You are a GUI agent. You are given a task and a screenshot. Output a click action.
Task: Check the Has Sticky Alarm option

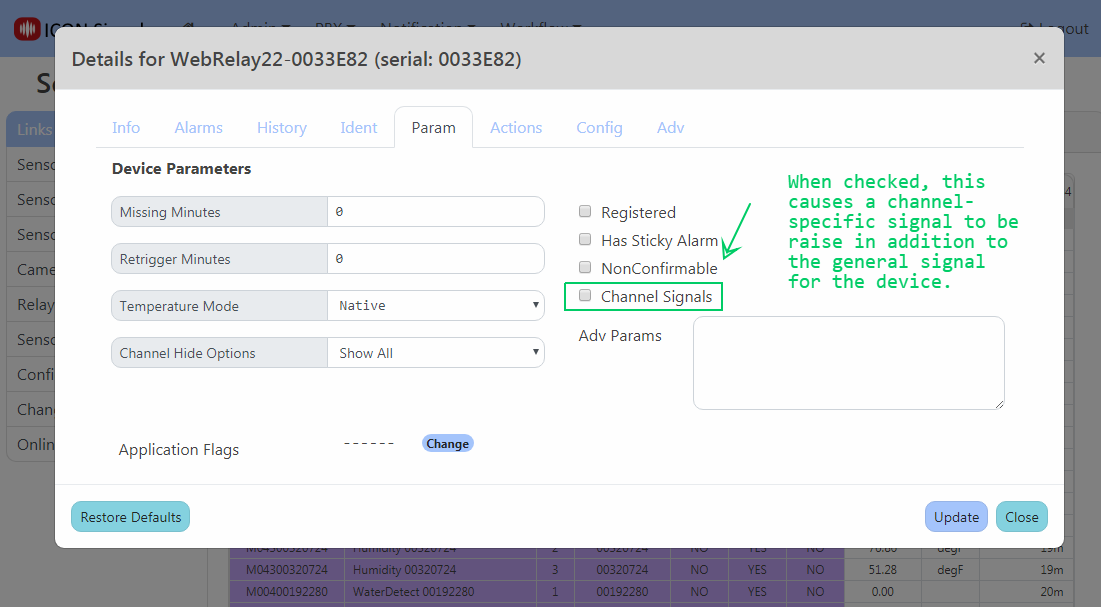(x=586, y=240)
